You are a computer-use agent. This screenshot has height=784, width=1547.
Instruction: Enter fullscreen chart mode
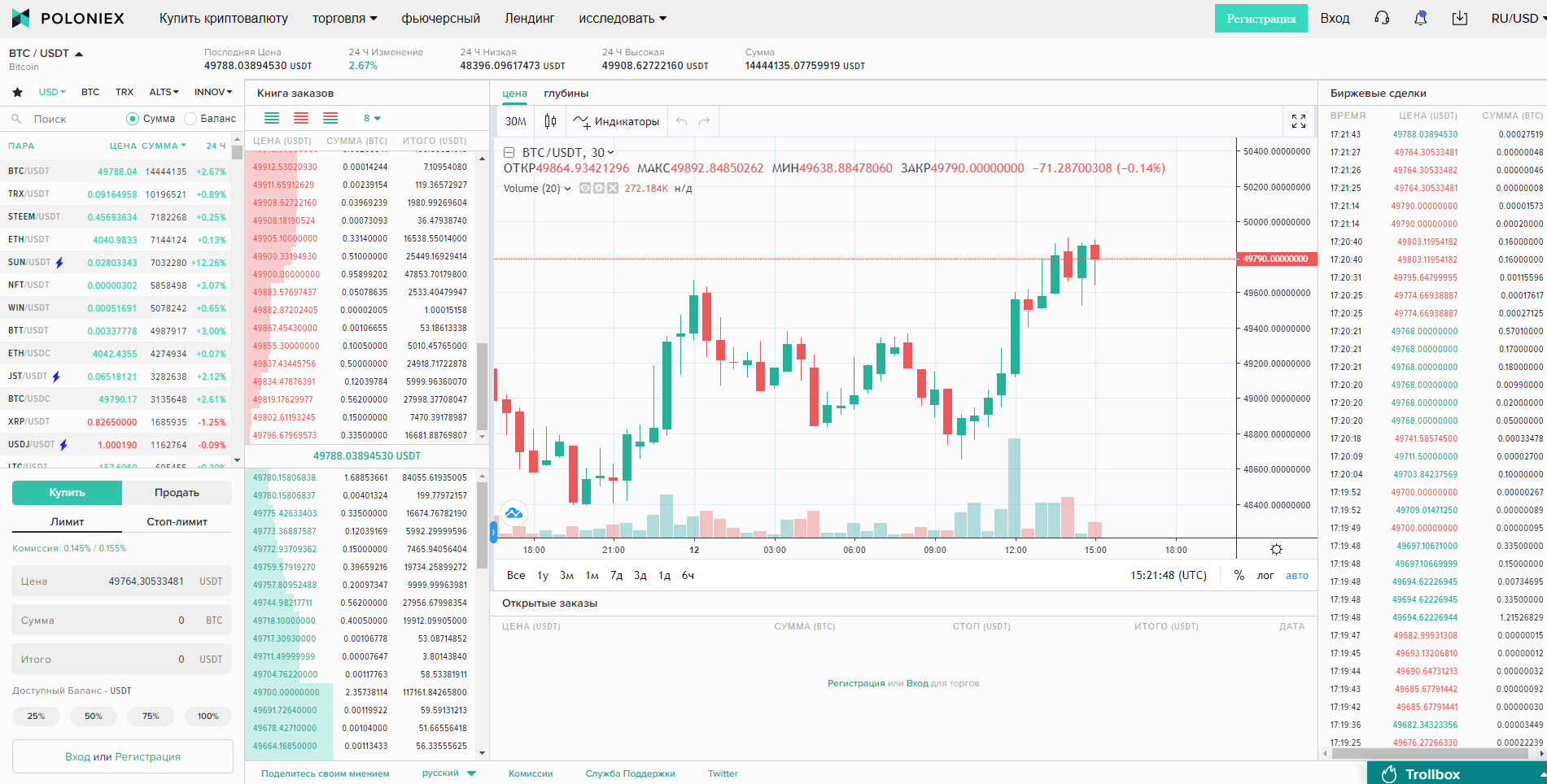pos(1299,121)
